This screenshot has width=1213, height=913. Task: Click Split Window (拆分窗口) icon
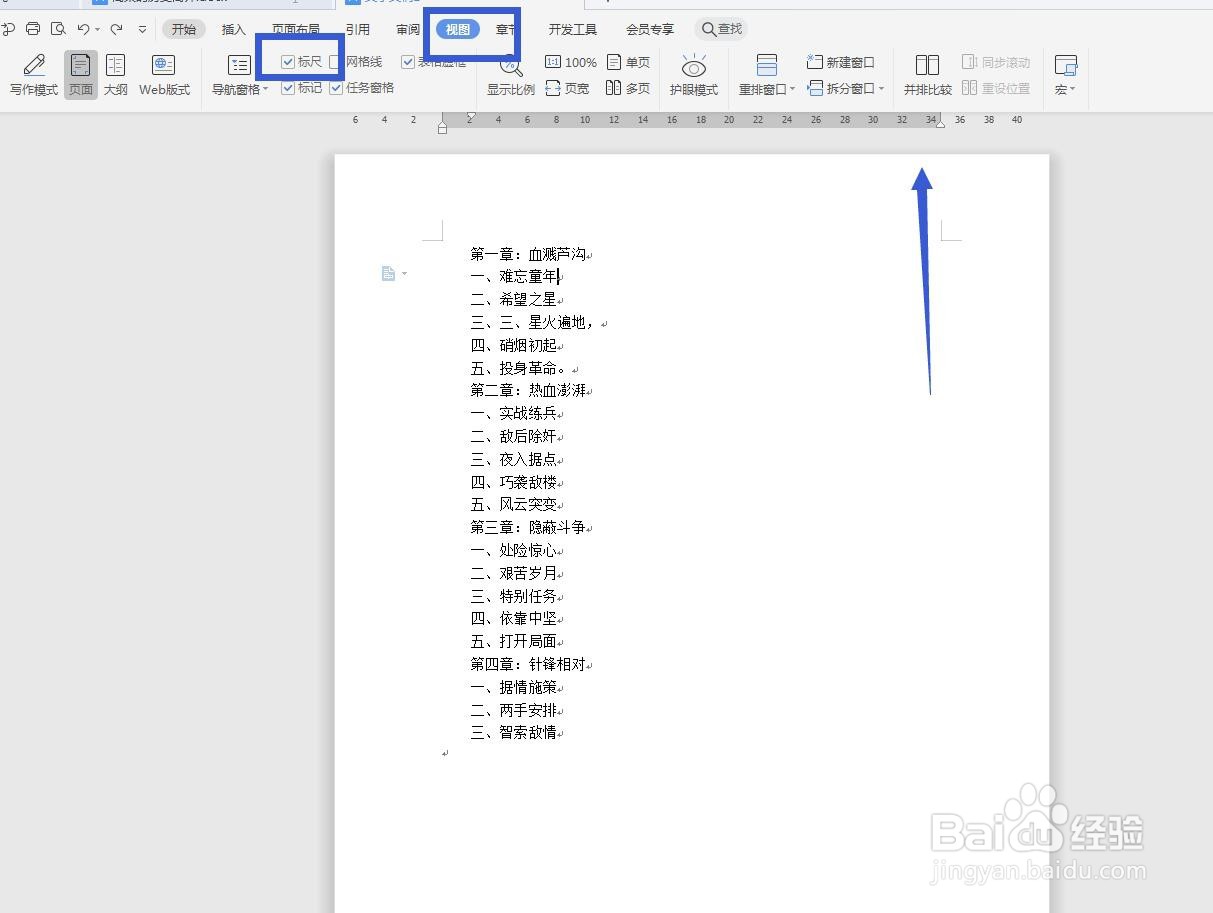[x=815, y=88]
